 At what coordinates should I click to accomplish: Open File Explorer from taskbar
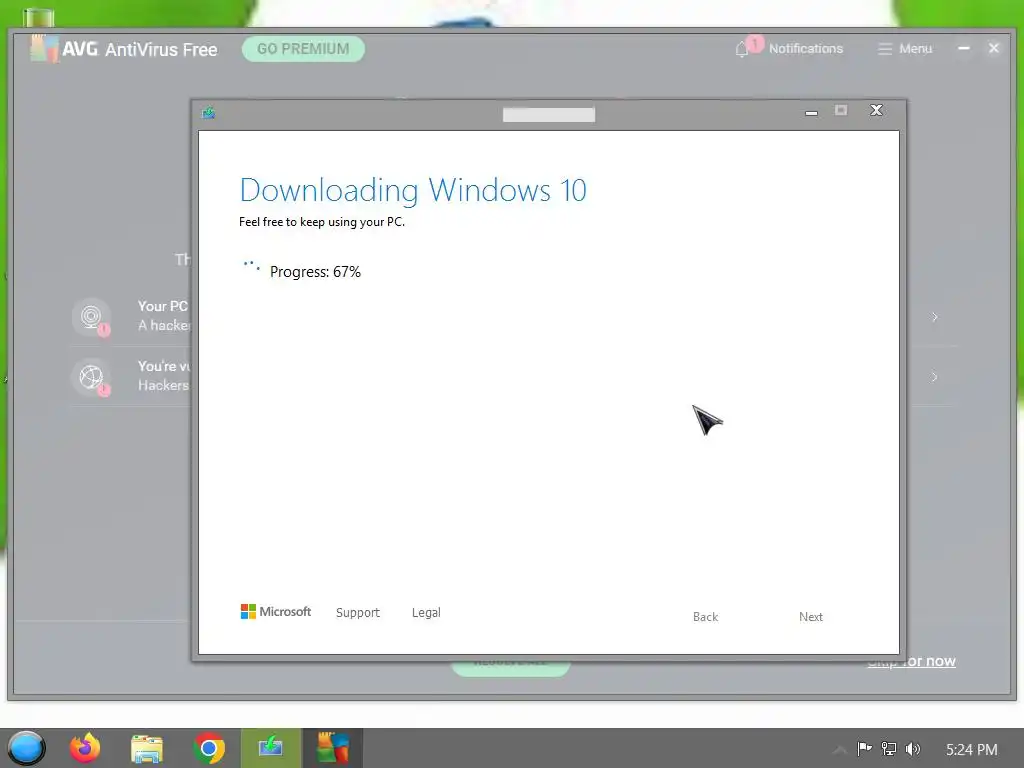pyautogui.click(x=147, y=748)
